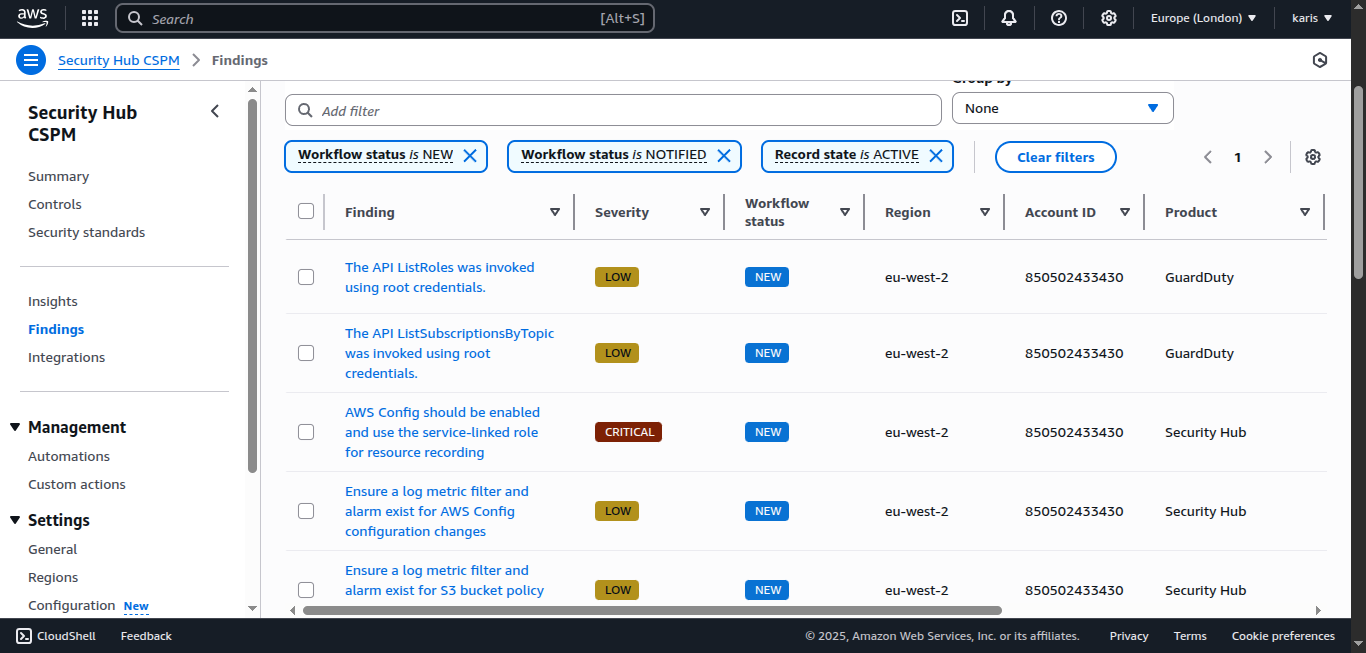This screenshot has height=653, width=1366.
Task: Sort by the Severity column arrow
Action: coord(705,212)
